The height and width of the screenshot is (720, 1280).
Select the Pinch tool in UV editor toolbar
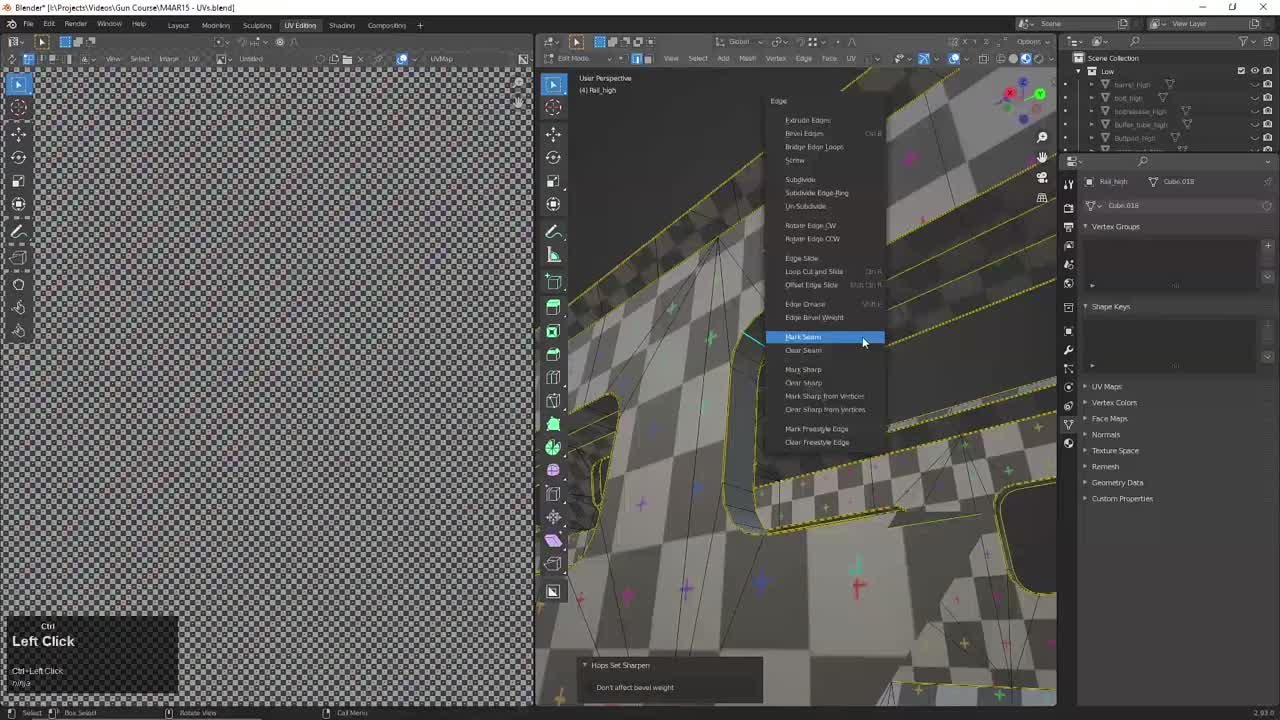tap(19, 331)
